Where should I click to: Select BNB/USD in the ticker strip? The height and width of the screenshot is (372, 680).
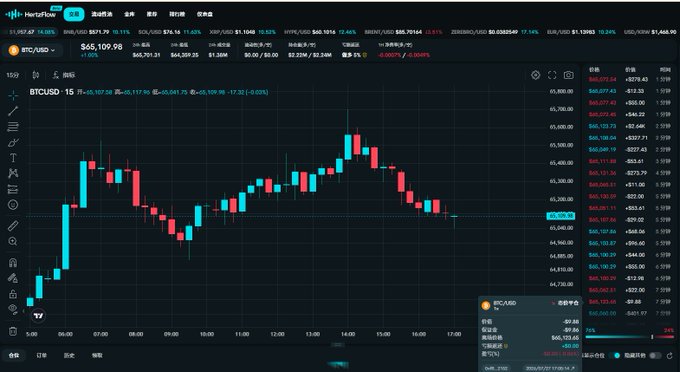click(x=96, y=32)
